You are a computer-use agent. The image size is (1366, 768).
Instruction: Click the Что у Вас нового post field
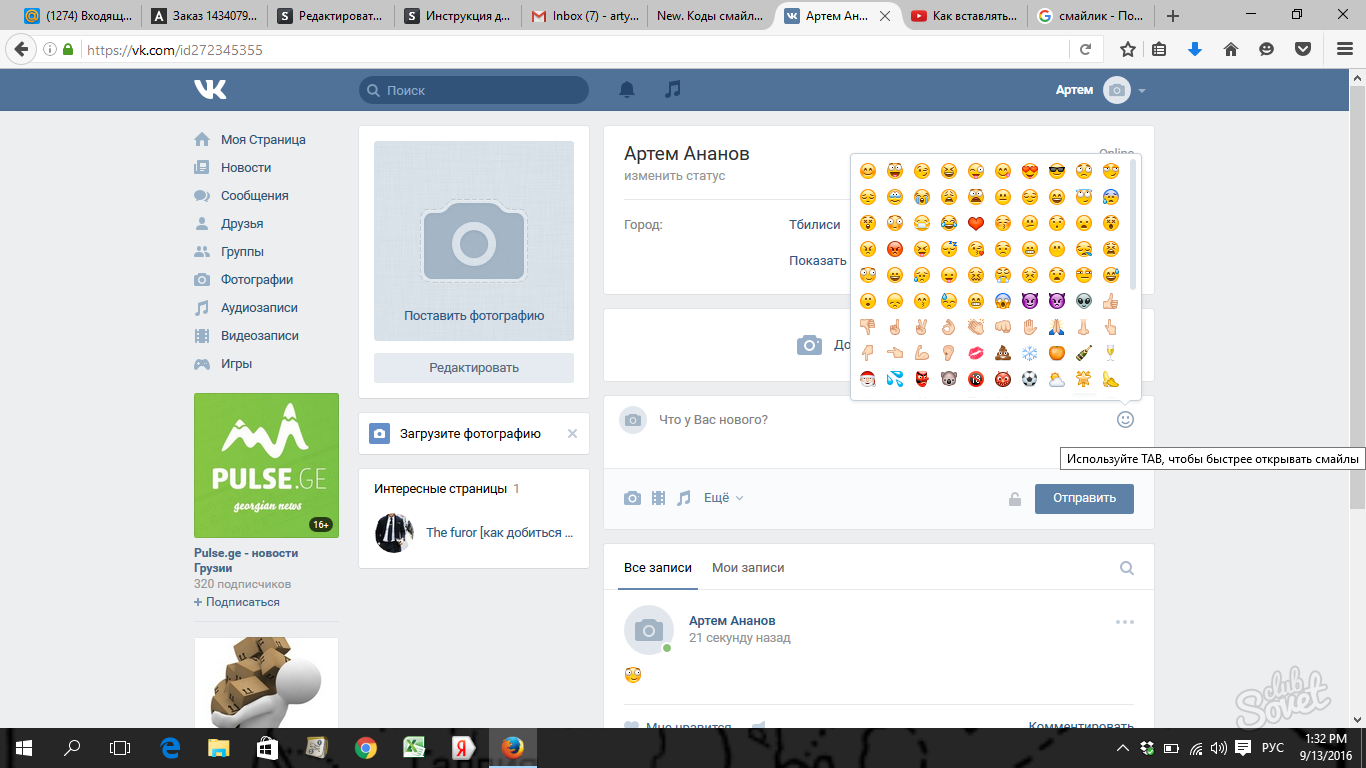point(880,420)
